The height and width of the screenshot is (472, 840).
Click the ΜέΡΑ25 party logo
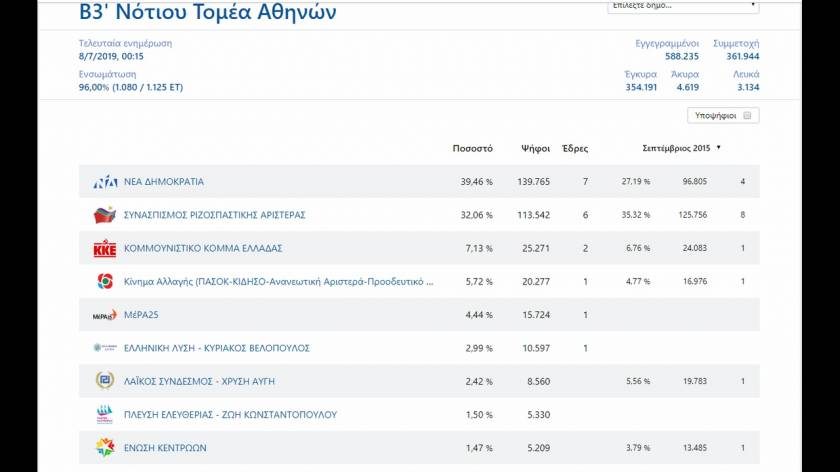click(x=105, y=315)
